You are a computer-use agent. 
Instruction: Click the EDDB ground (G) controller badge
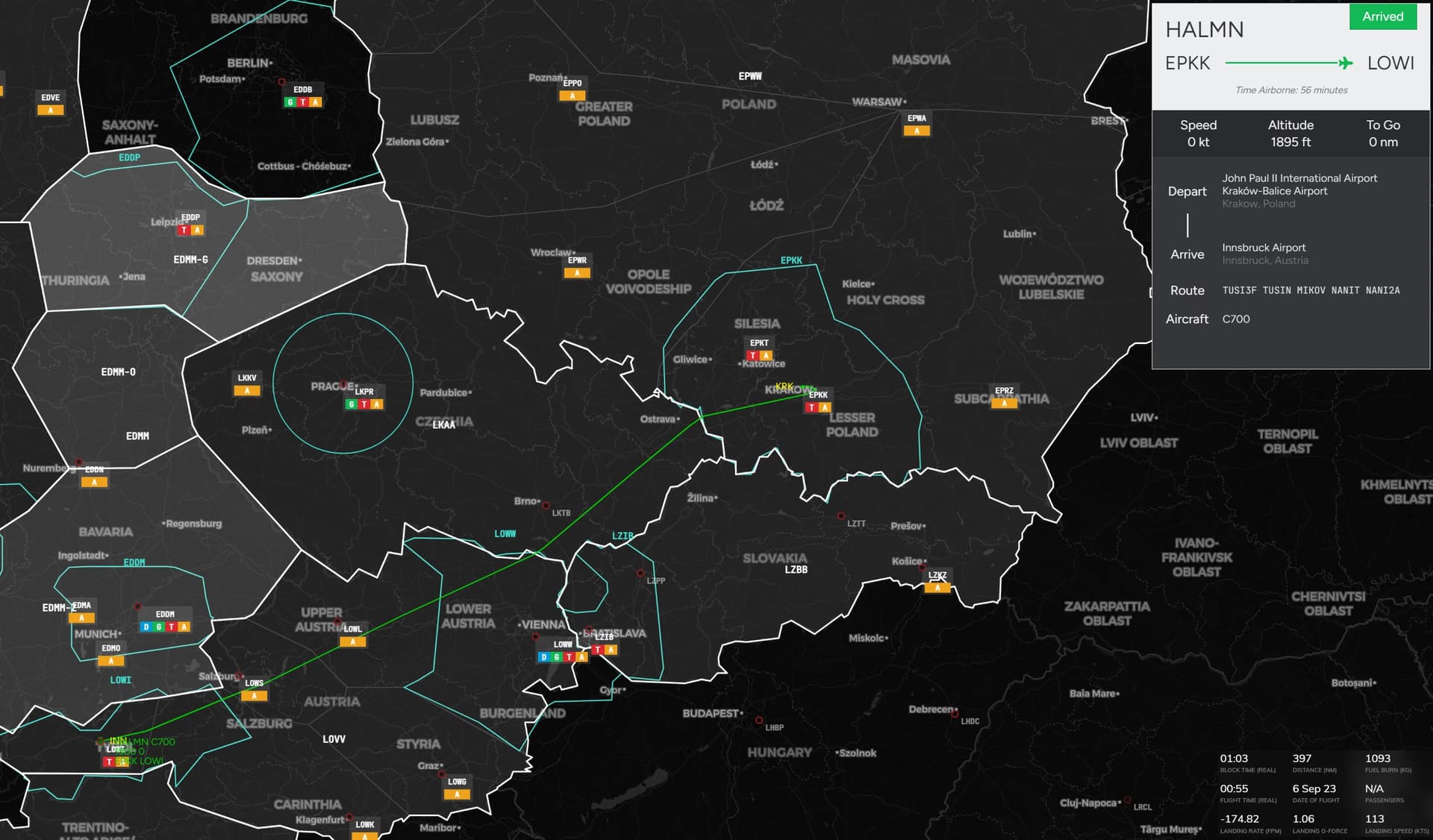point(290,102)
